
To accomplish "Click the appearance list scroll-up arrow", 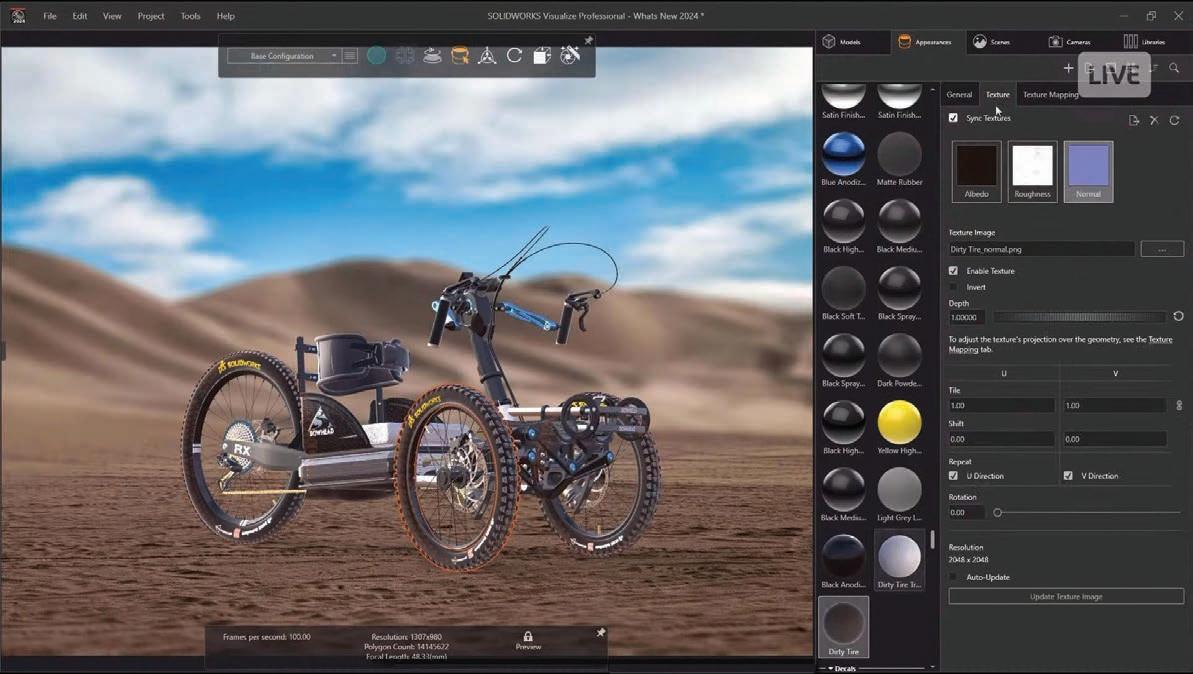I will coord(933,90).
